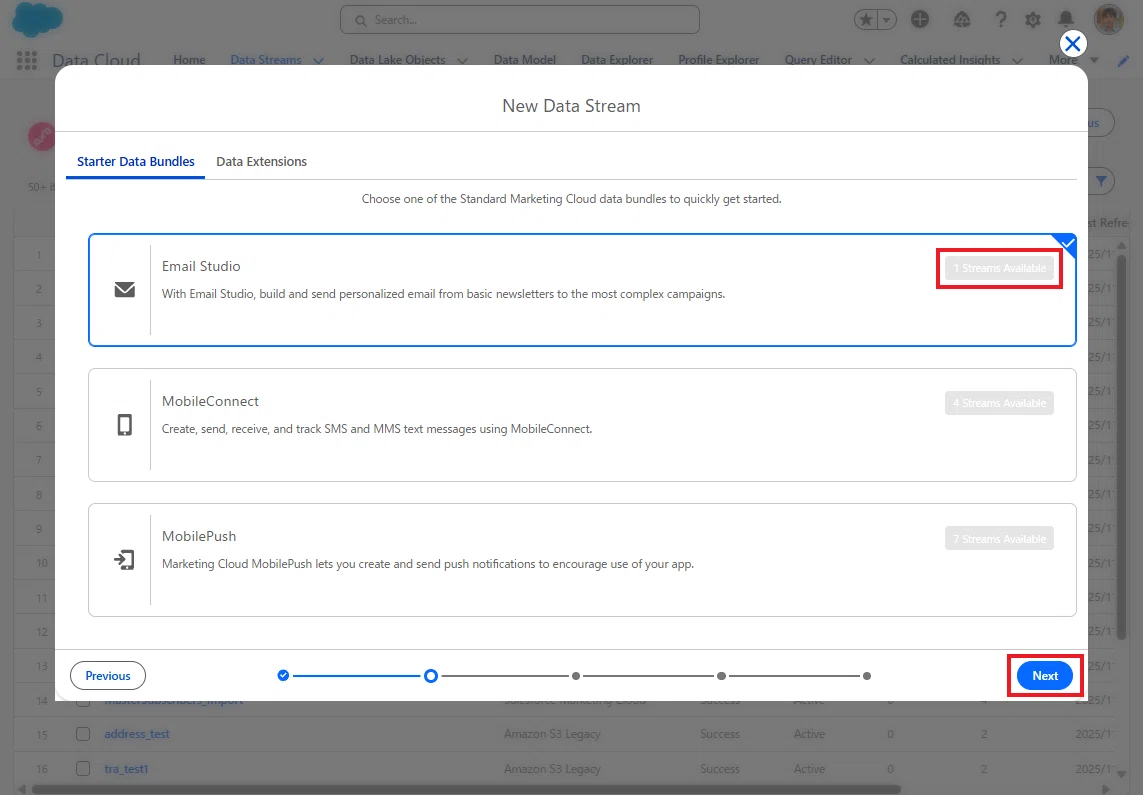Open the Home nav tab

coord(190,60)
